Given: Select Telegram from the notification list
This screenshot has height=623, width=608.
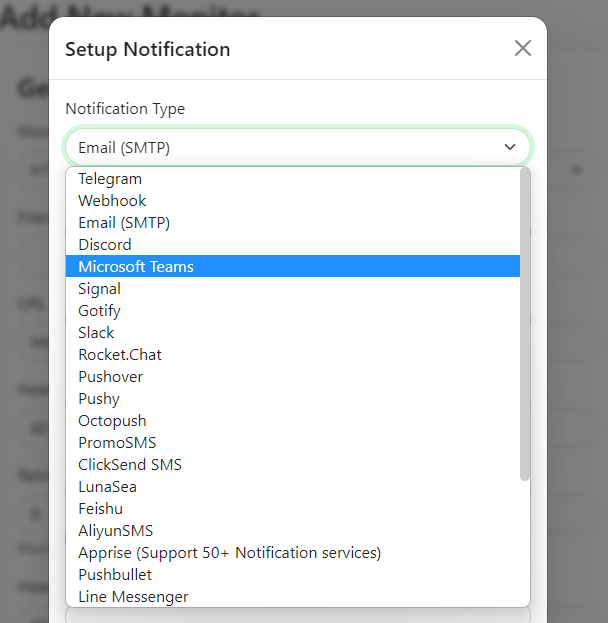Looking at the screenshot, I should [110, 179].
